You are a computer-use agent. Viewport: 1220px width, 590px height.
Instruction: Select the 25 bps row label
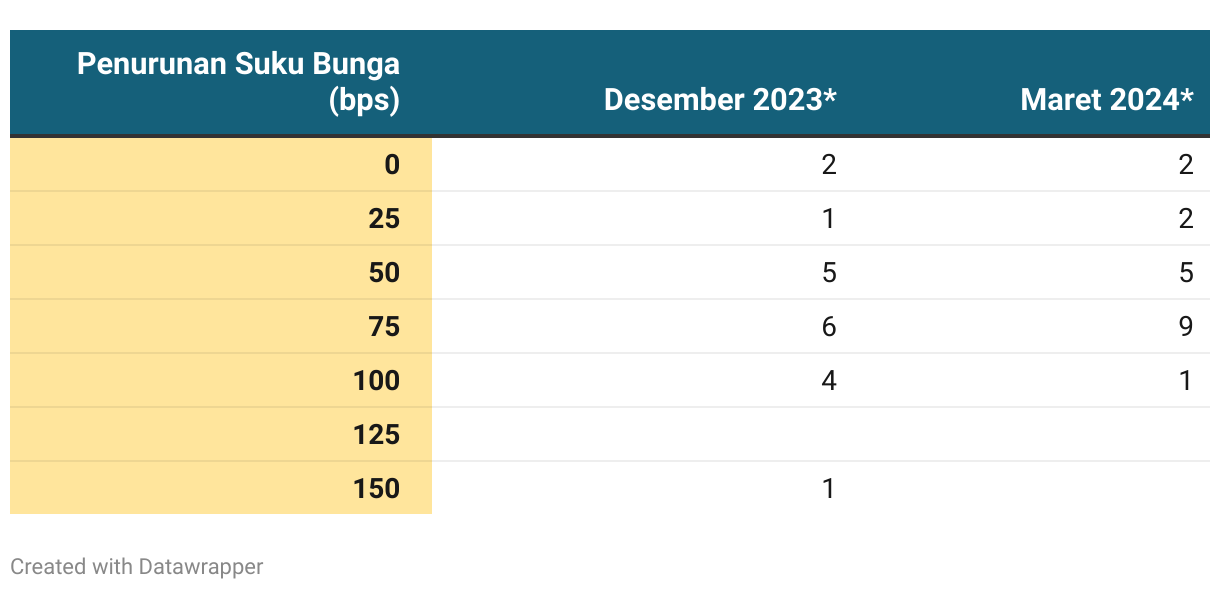click(x=384, y=219)
